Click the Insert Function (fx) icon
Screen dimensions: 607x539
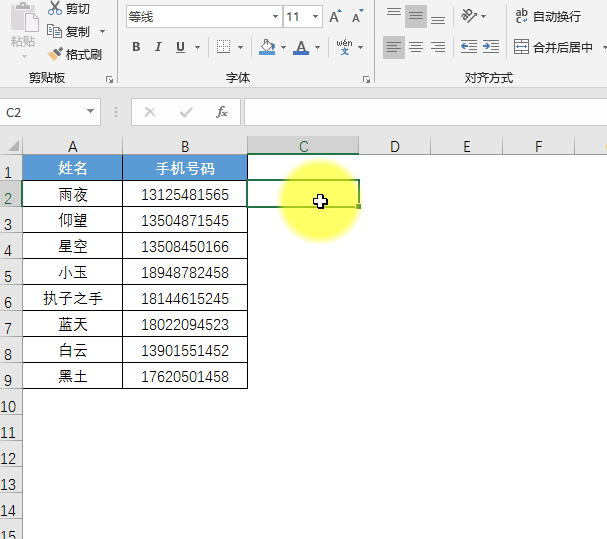coord(222,112)
